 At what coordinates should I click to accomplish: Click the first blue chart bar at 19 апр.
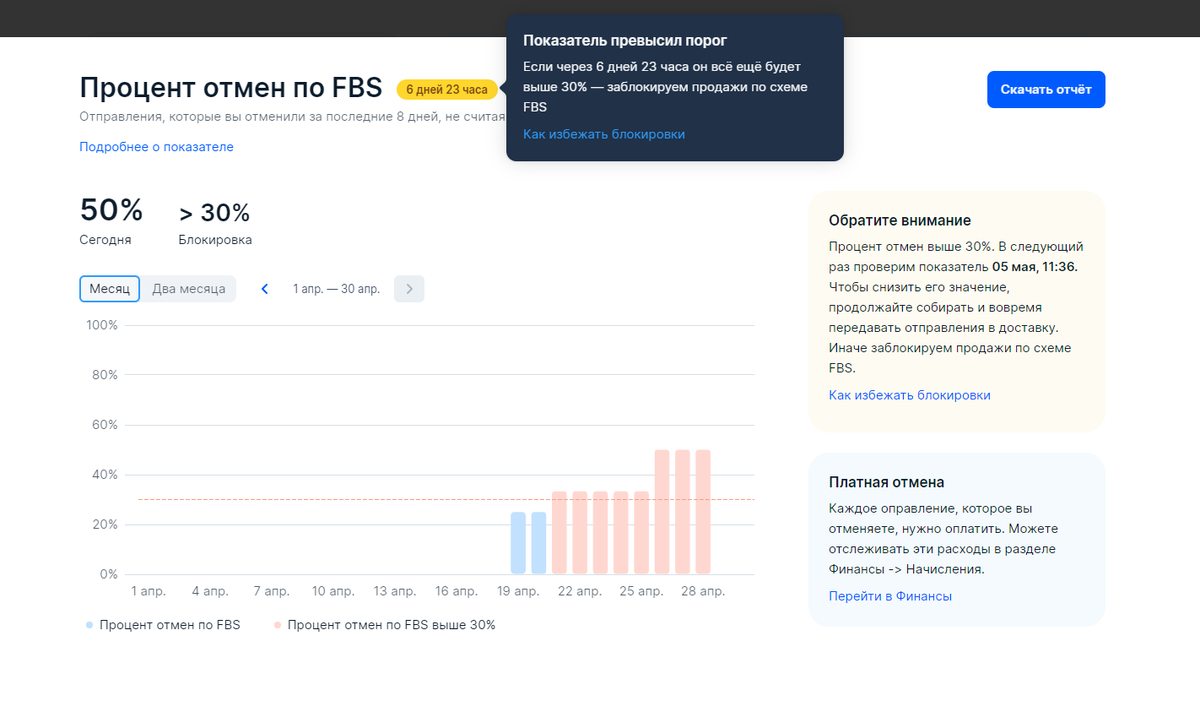coord(518,543)
